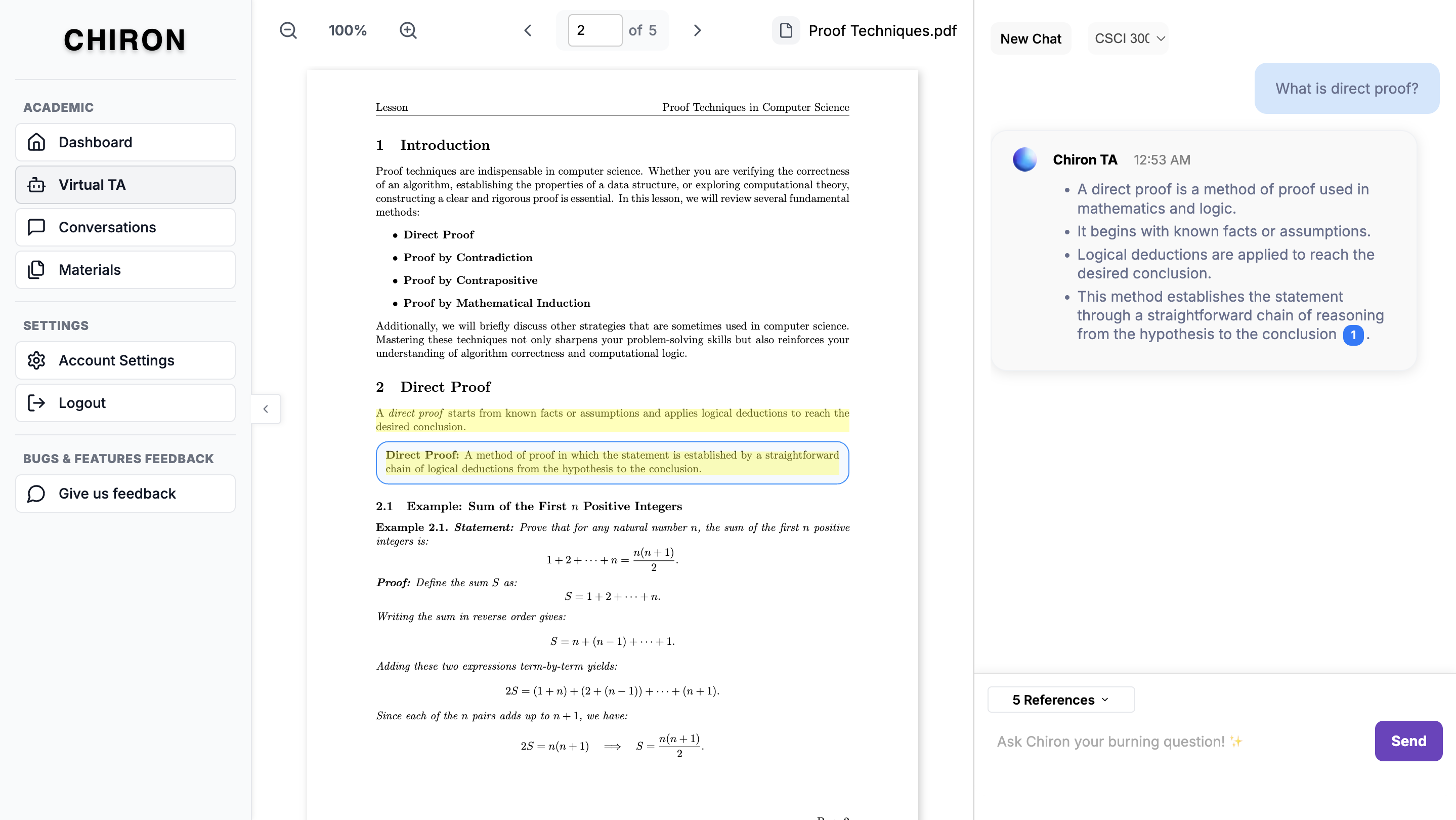Click the Materials documents icon
Viewport: 1456px width, 820px height.
point(36,270)
